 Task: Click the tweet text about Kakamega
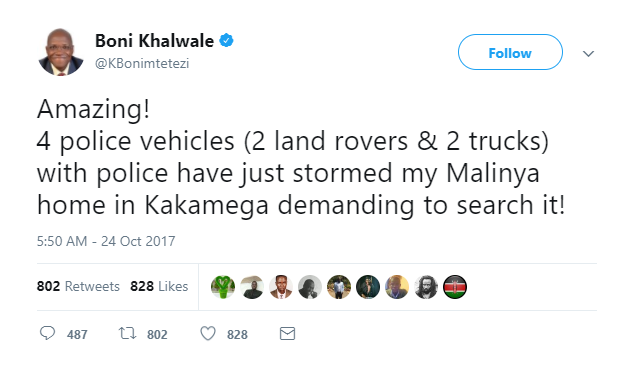pos(300,157)
